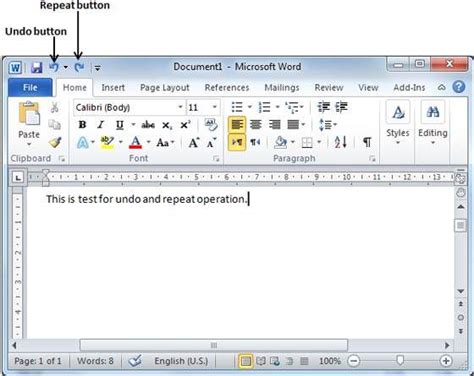The height and width of the screenshot is (376, 474).
Task: Apply Subscript formatting
Action: coord(167,125)
